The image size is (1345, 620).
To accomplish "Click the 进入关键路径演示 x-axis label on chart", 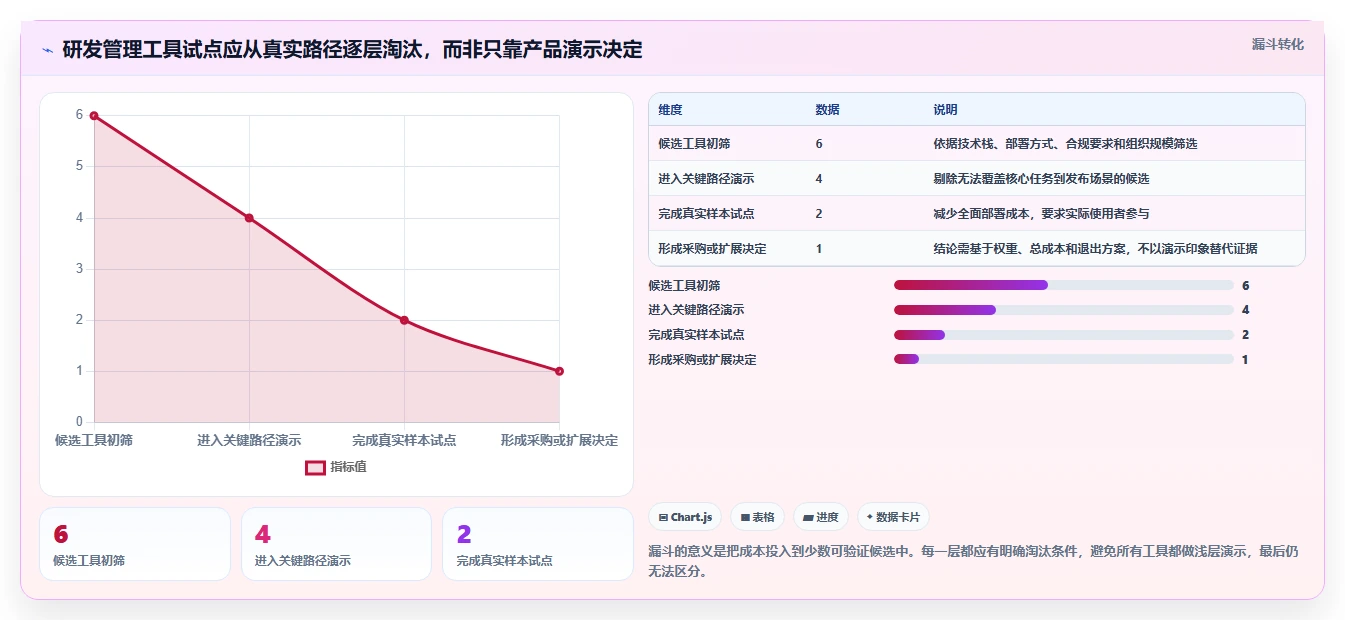I will 249,440.
